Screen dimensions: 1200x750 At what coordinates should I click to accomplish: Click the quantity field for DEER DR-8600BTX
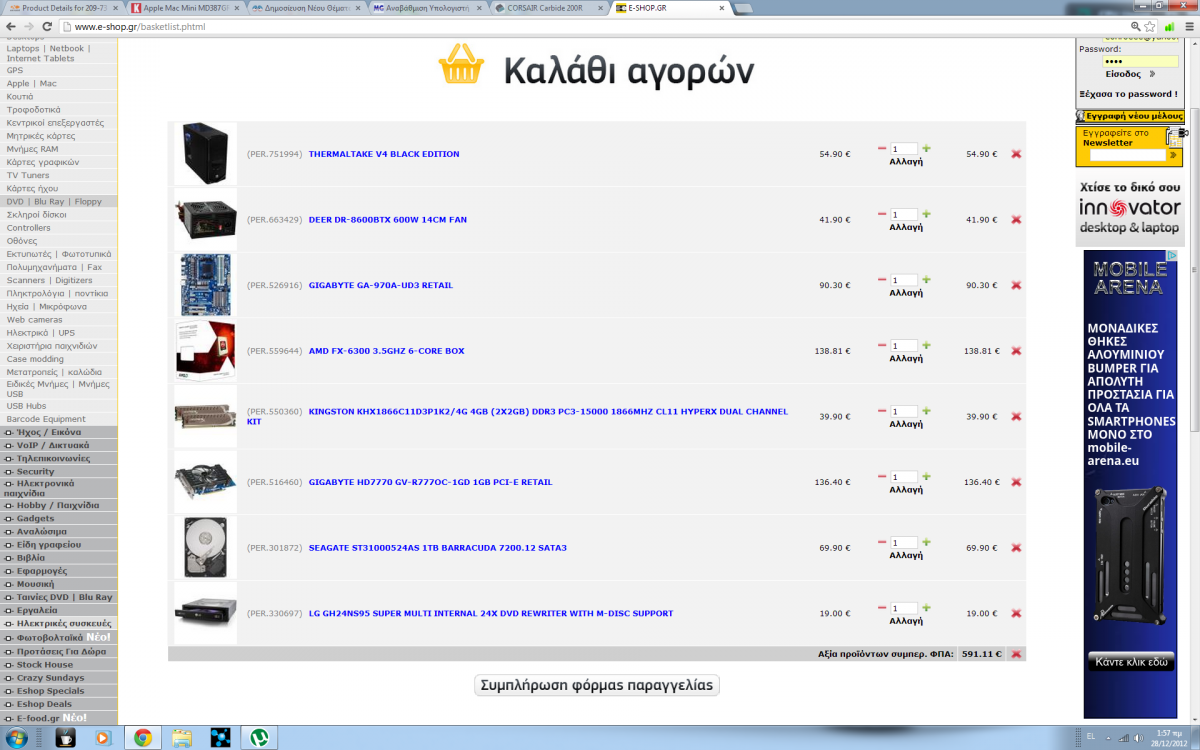904,215
